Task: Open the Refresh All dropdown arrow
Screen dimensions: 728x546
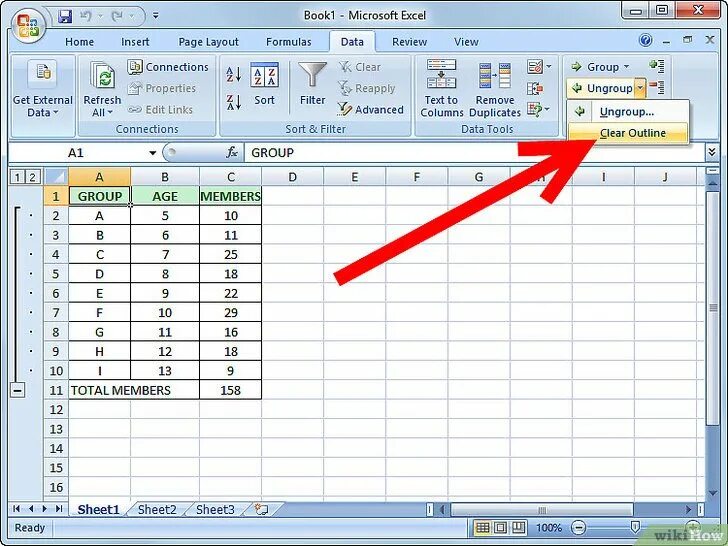Action: [110, 113]
